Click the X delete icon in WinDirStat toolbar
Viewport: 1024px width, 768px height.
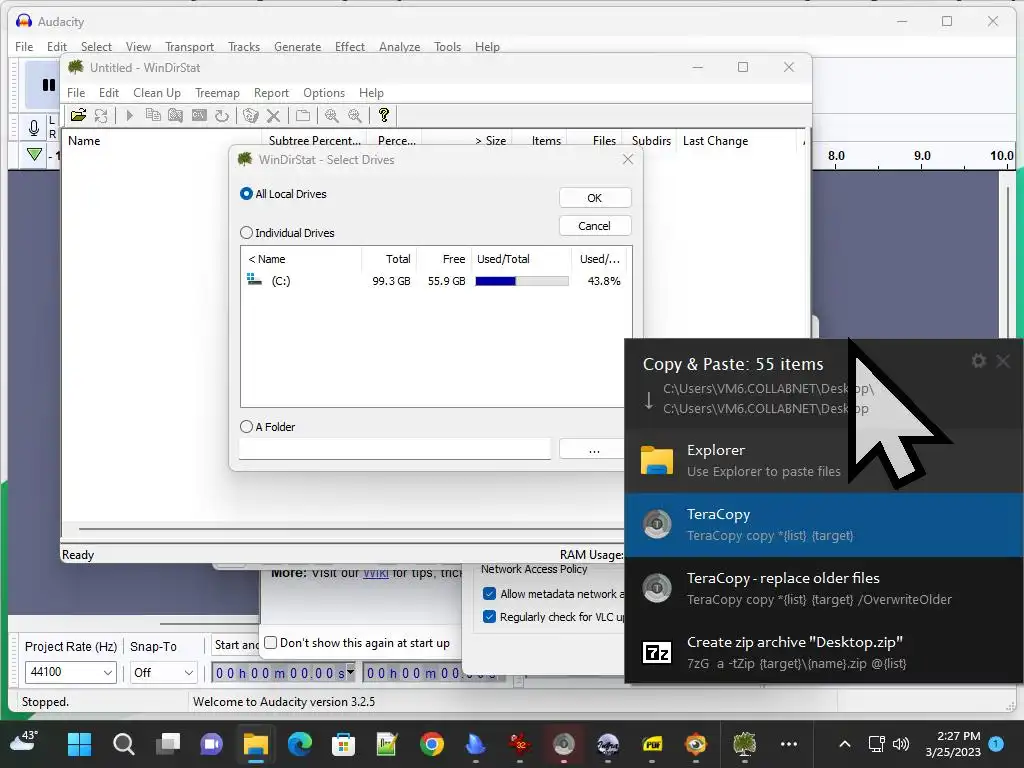tap(274, 116)
